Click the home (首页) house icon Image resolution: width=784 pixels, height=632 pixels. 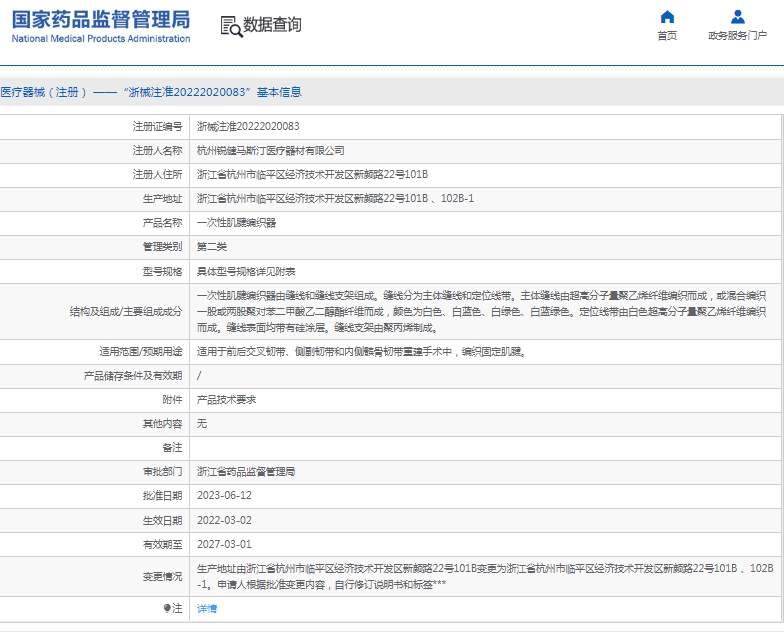coord(667,17)
